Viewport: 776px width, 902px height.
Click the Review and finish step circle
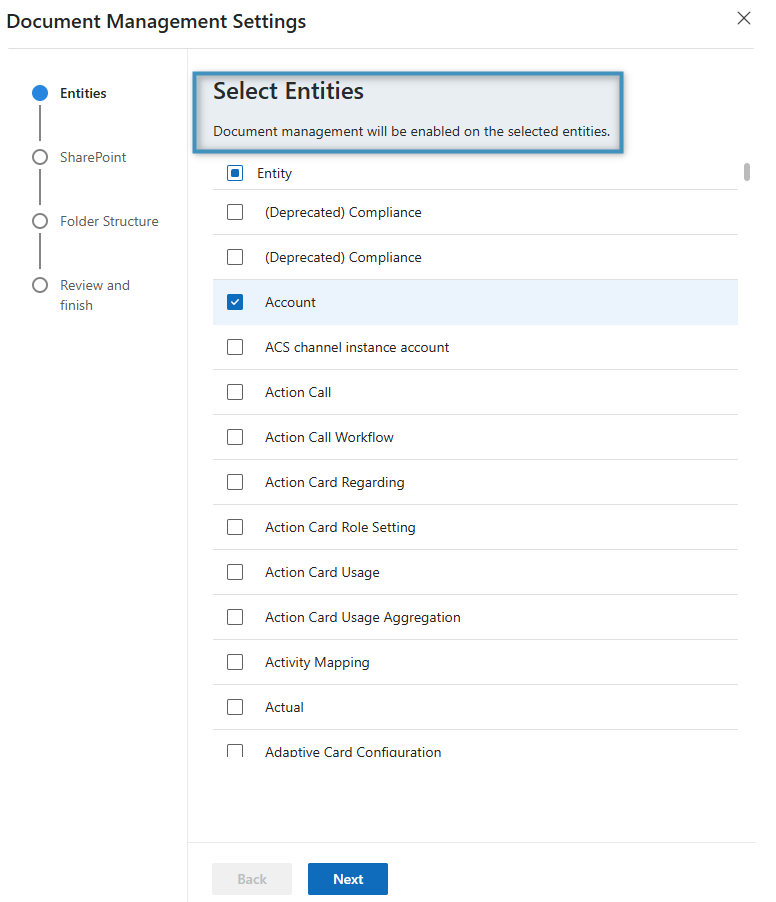[x=40, y=285]
